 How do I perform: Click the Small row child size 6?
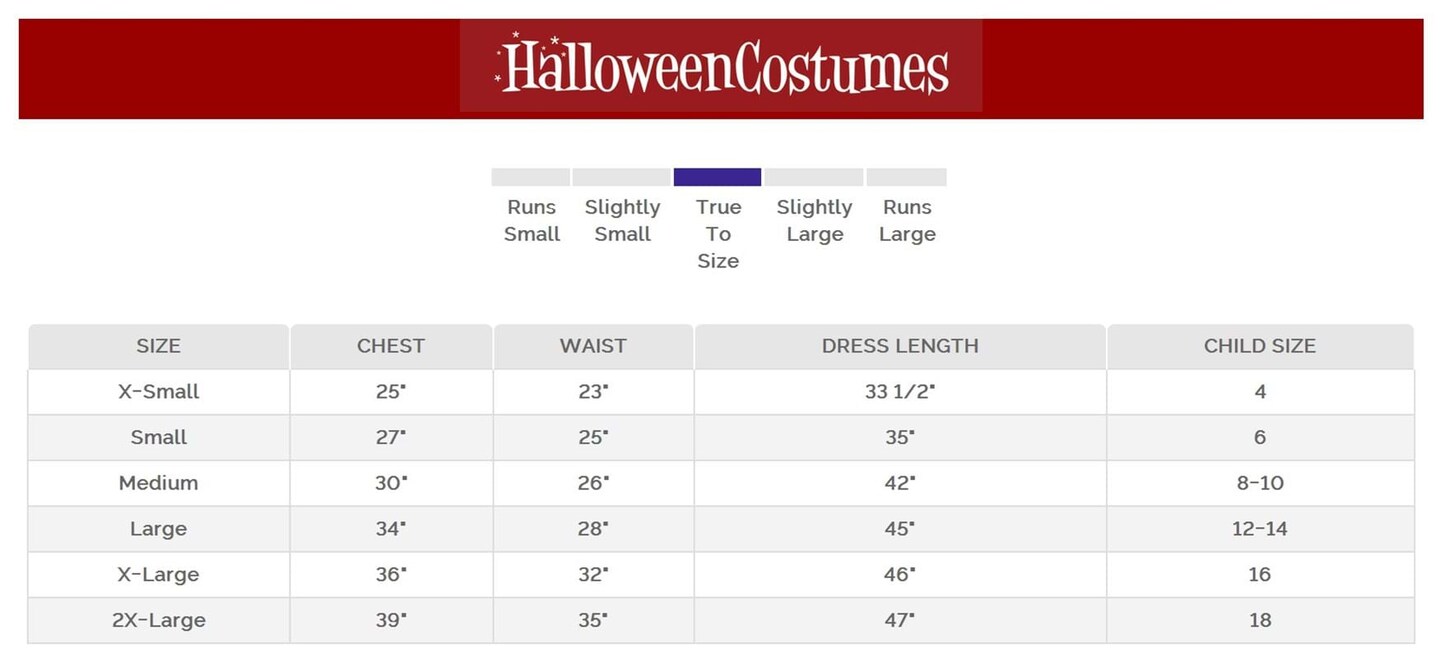click(x=1260, y=437)
